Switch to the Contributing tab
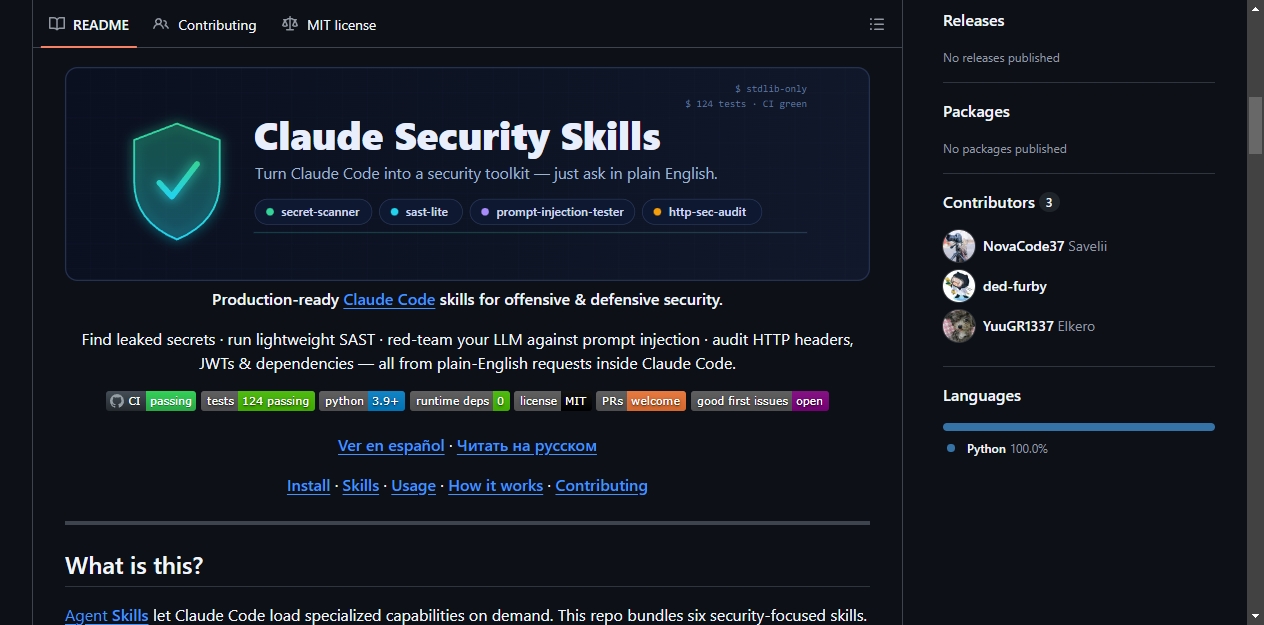The image size is (1264, 625). point(205,24)
